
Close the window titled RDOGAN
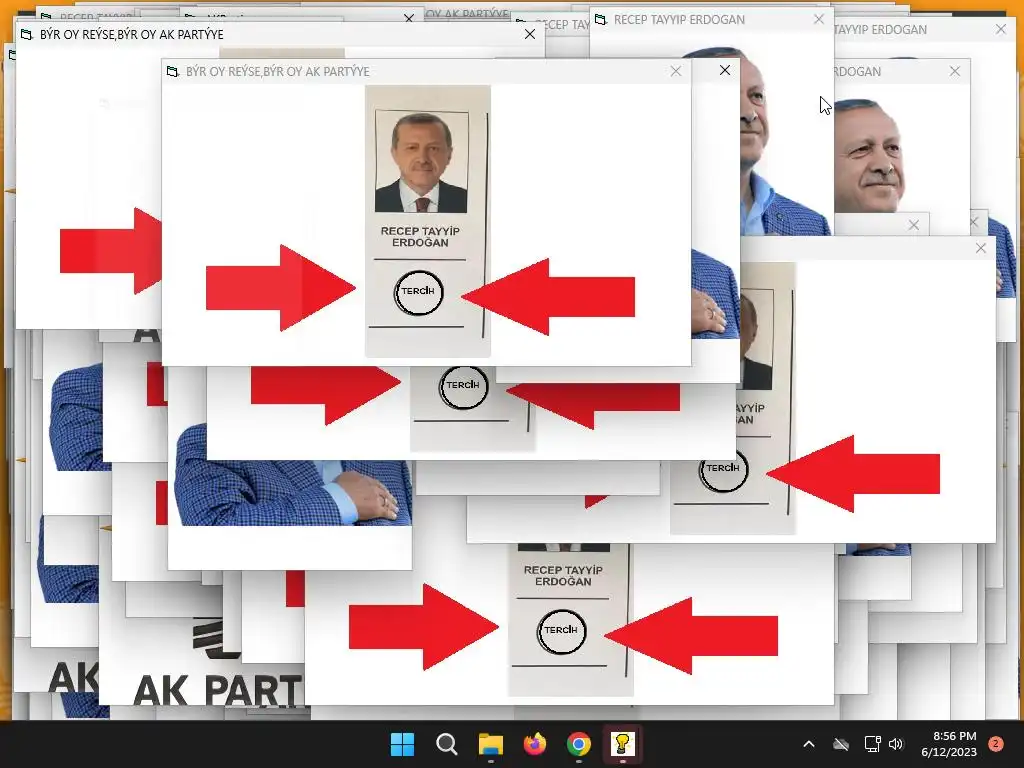pyautogui.click(x=955, y=71)
